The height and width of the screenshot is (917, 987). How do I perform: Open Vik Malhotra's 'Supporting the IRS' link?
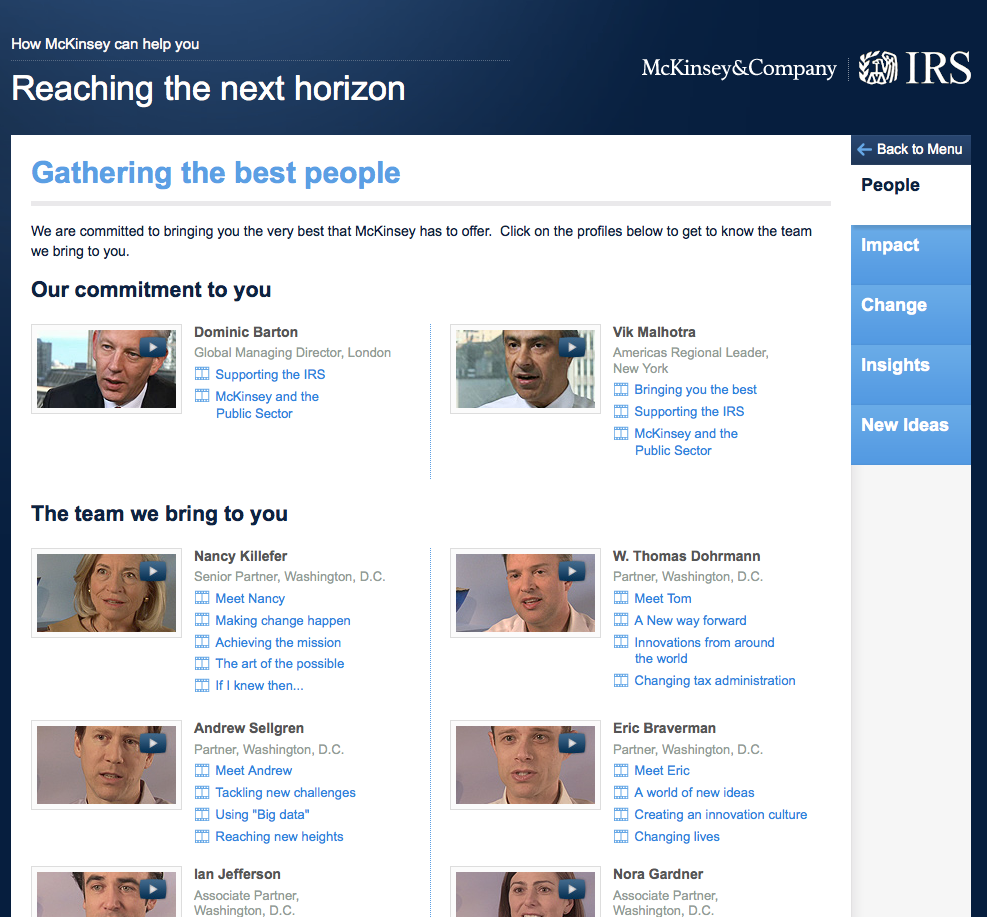click(x=689, y=412)
